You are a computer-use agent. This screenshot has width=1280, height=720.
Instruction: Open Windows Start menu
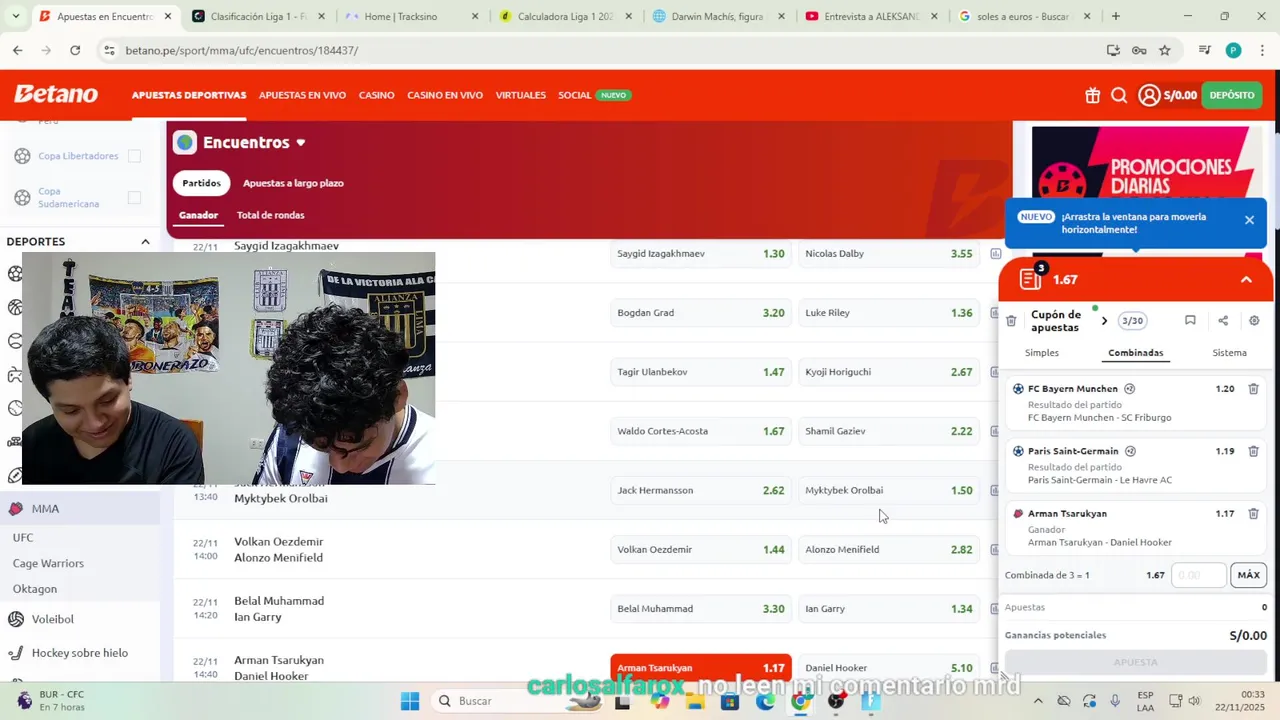click(x=410, y=701)
